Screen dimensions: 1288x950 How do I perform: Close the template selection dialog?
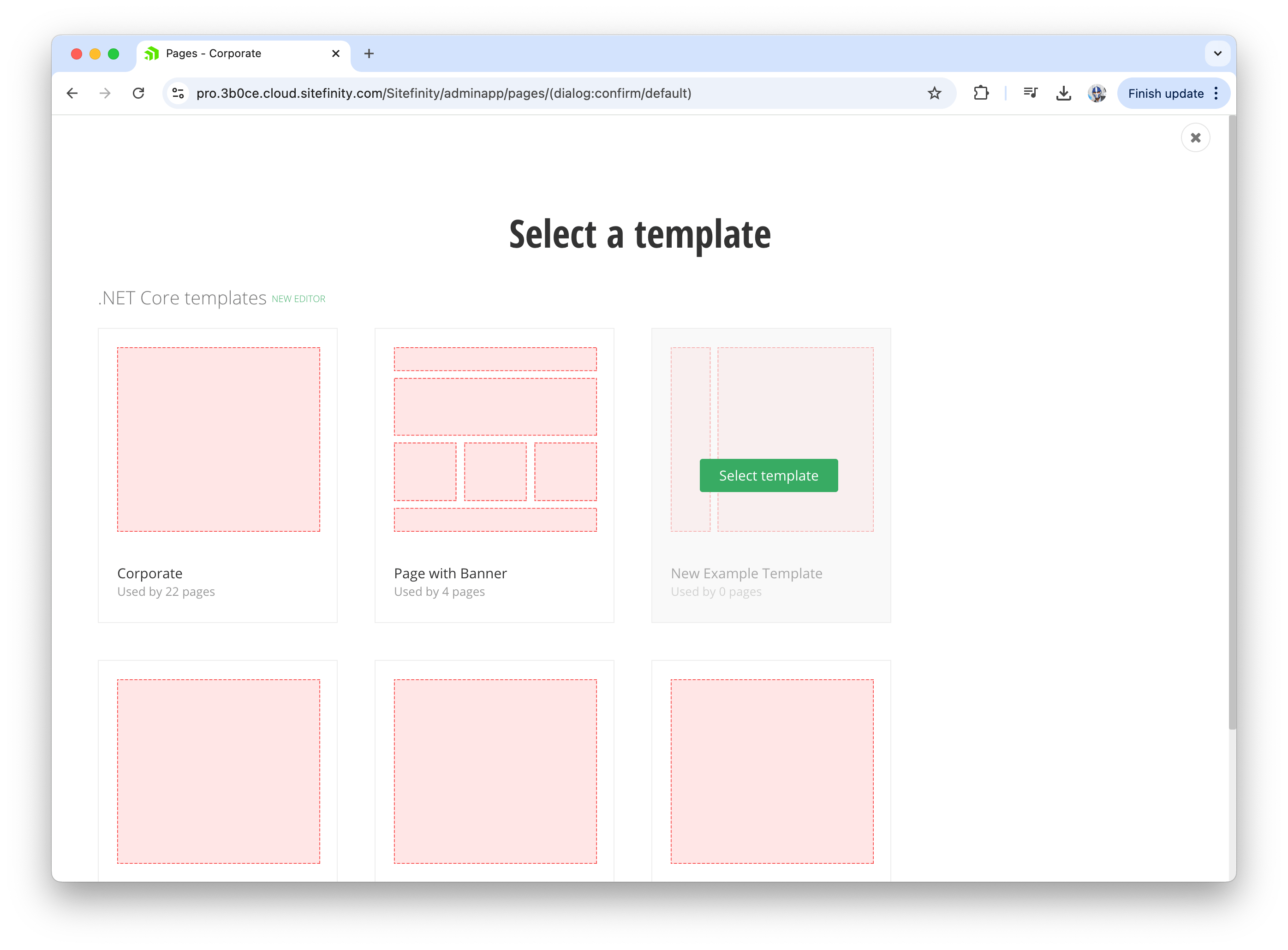click(x=1196, y=137)
